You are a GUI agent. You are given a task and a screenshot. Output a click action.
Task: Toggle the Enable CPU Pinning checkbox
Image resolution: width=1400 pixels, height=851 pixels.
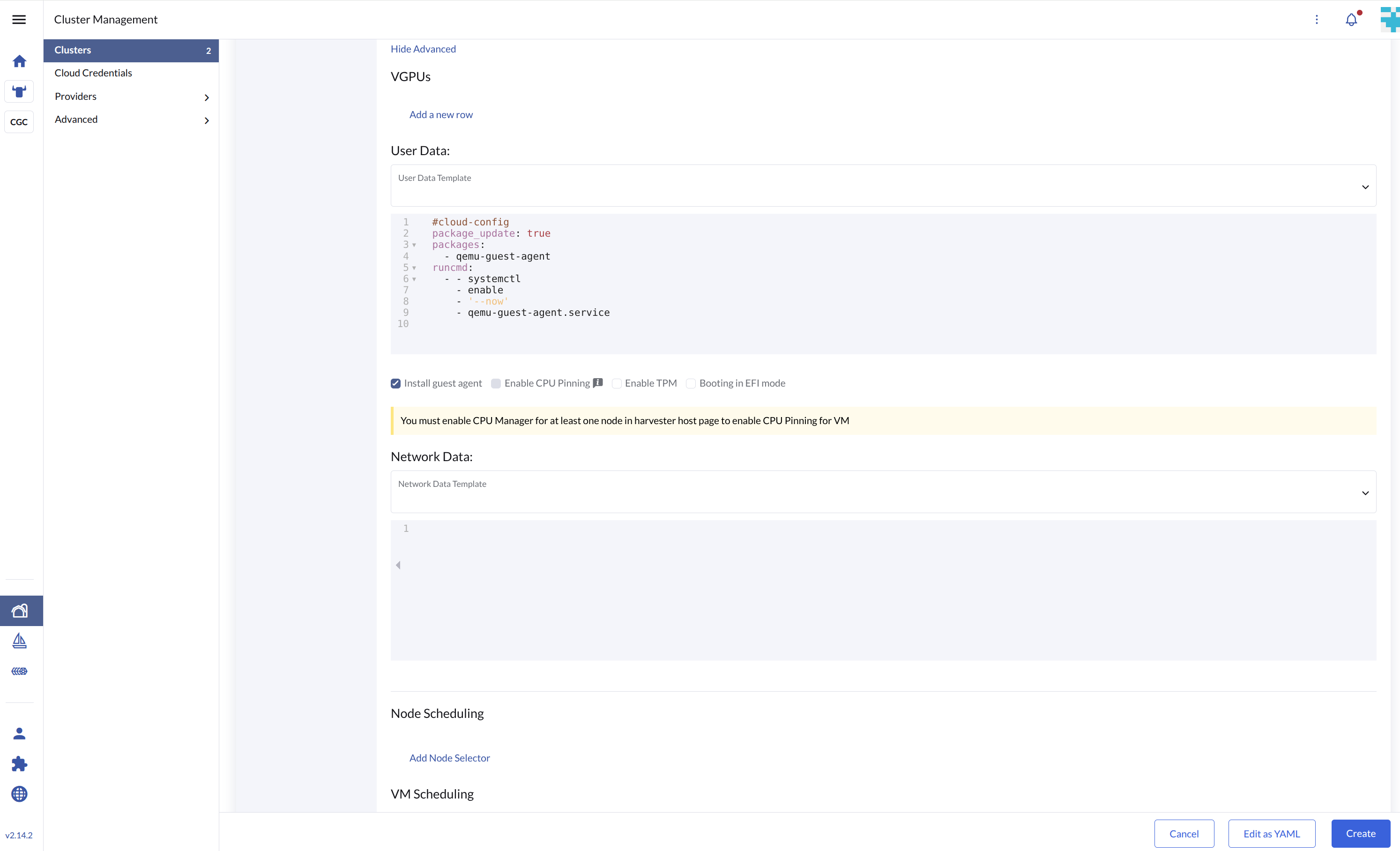tap(496, 383)
